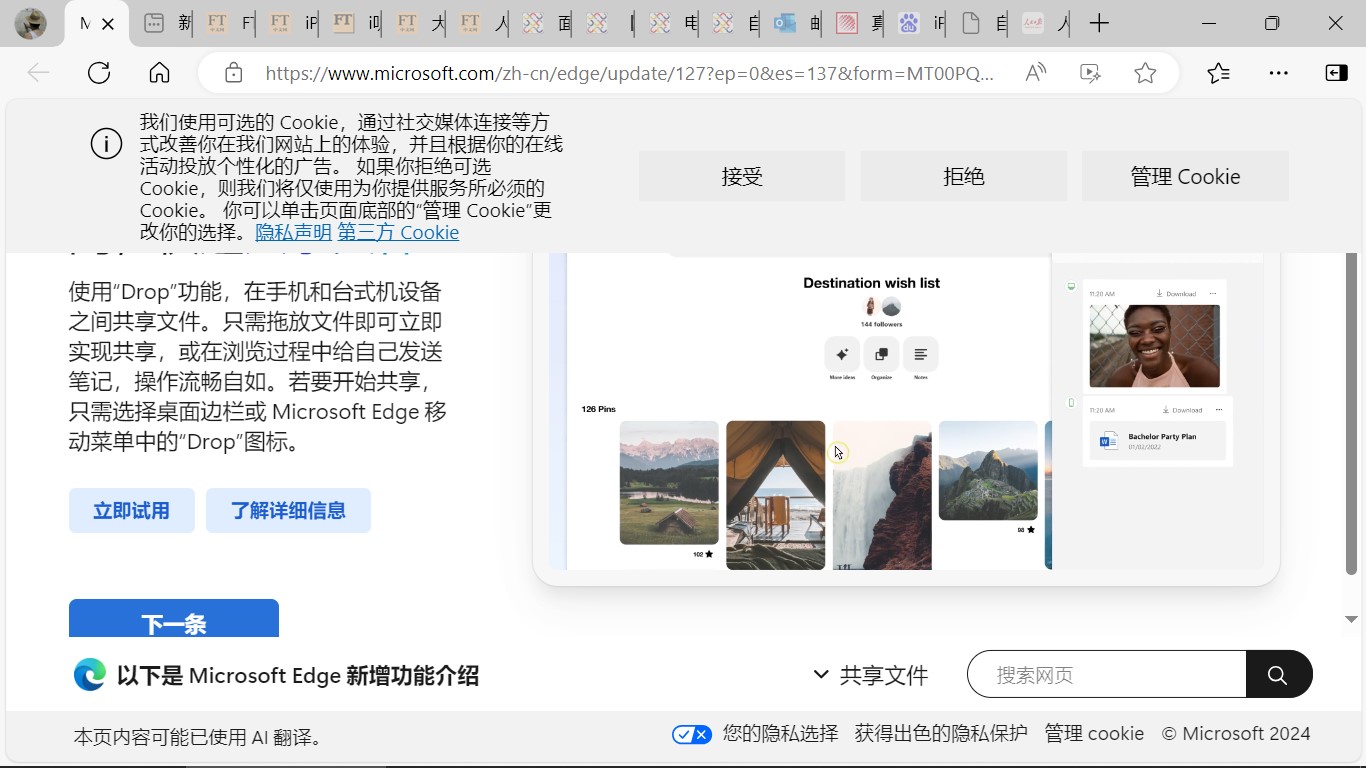Click the Edge logo in bottom bar
Viewport: 1366px width, 768px height.
pos(90,675)
